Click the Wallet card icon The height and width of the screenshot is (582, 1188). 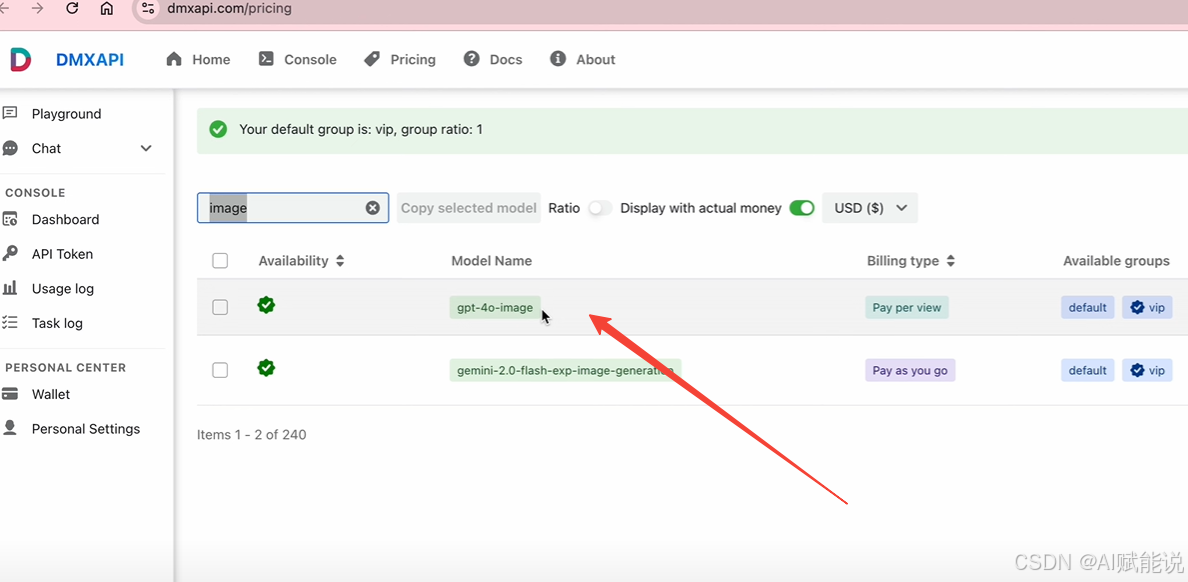10,394
